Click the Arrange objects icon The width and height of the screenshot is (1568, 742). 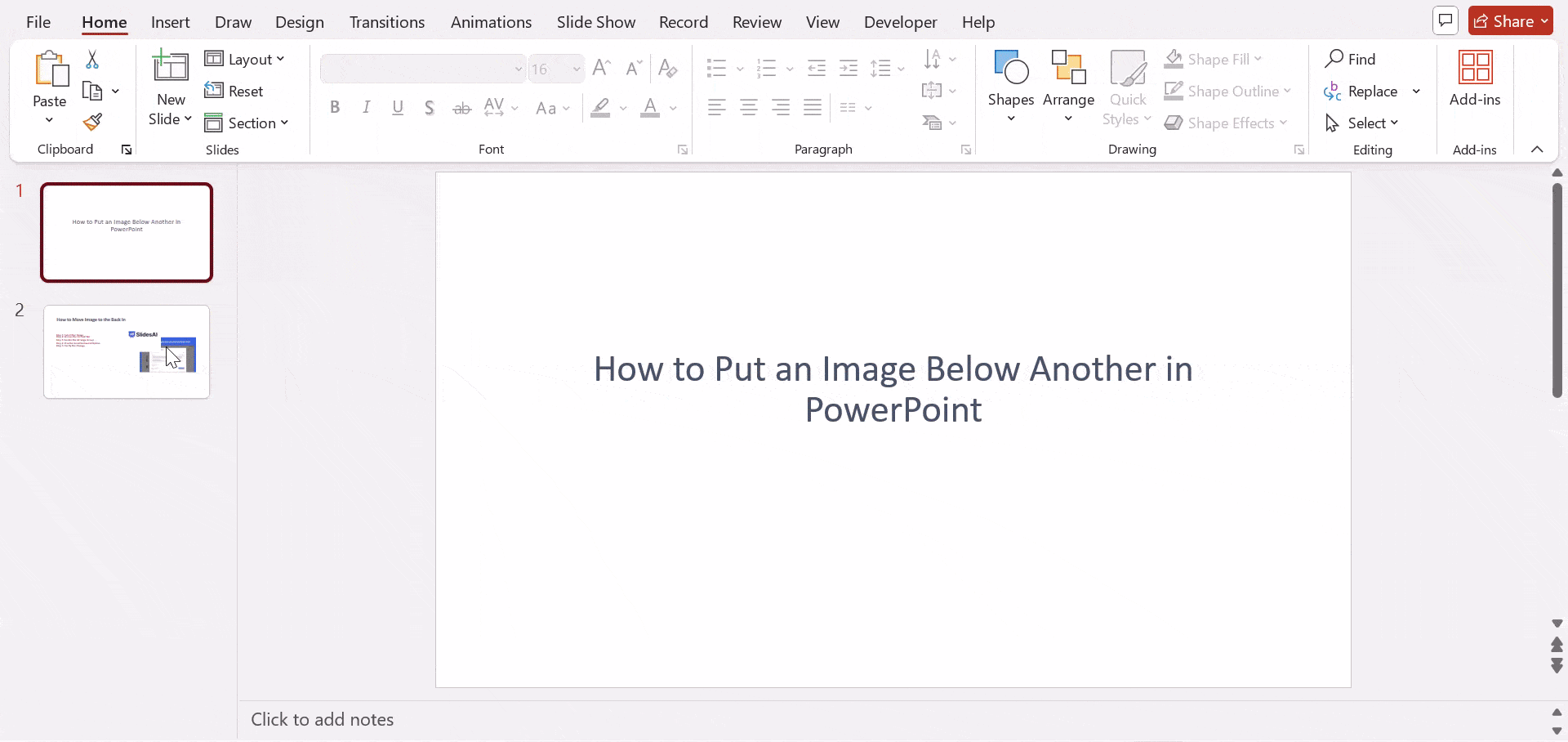click(x=1068, y=68)
